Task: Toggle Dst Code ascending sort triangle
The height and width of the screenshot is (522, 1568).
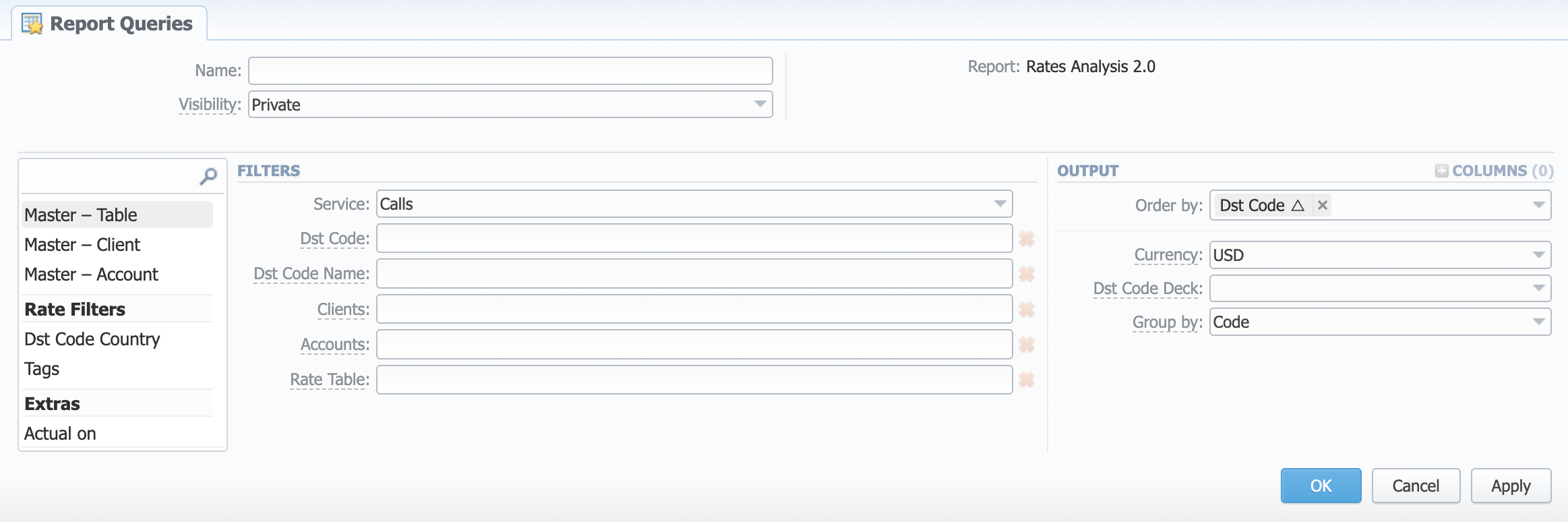Action: 1298,205
